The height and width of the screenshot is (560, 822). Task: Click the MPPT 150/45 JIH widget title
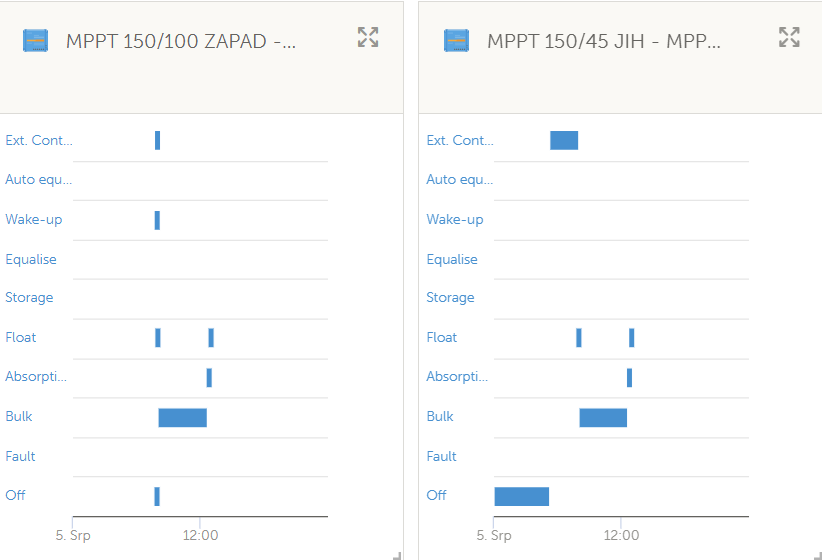click(604, 41)
